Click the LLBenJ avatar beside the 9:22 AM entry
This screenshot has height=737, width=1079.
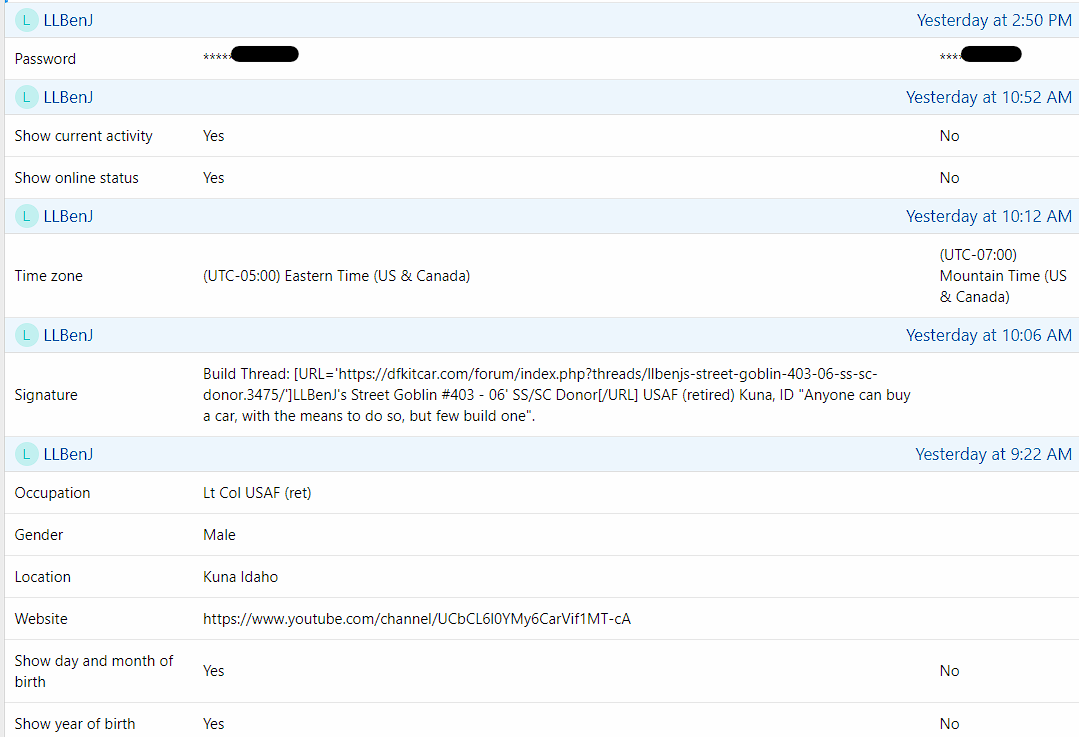pos(26,454)
